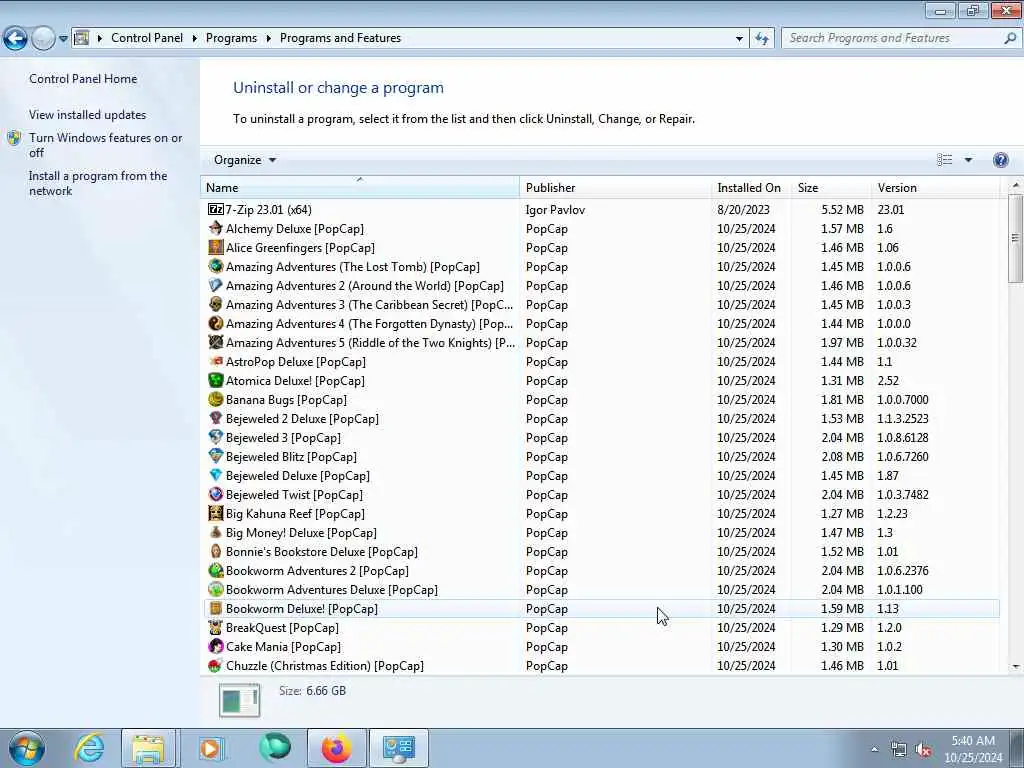This screenshot has height=768, width=1024.
Task: Open Windows Media Player on taskbar
Action: coord(210,748)
